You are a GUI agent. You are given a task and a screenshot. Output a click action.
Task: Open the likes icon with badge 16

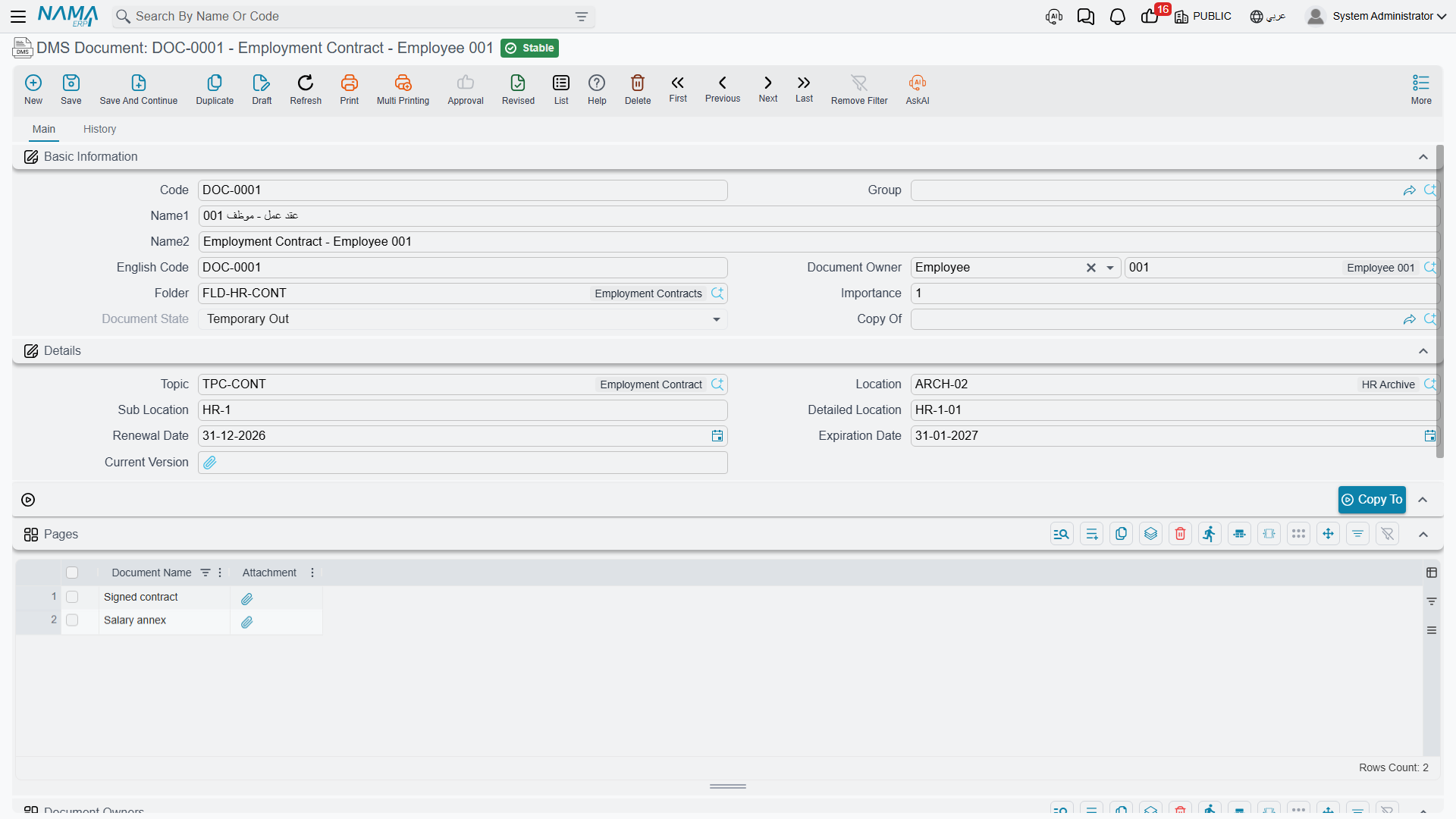click(x=1150, y=17)
